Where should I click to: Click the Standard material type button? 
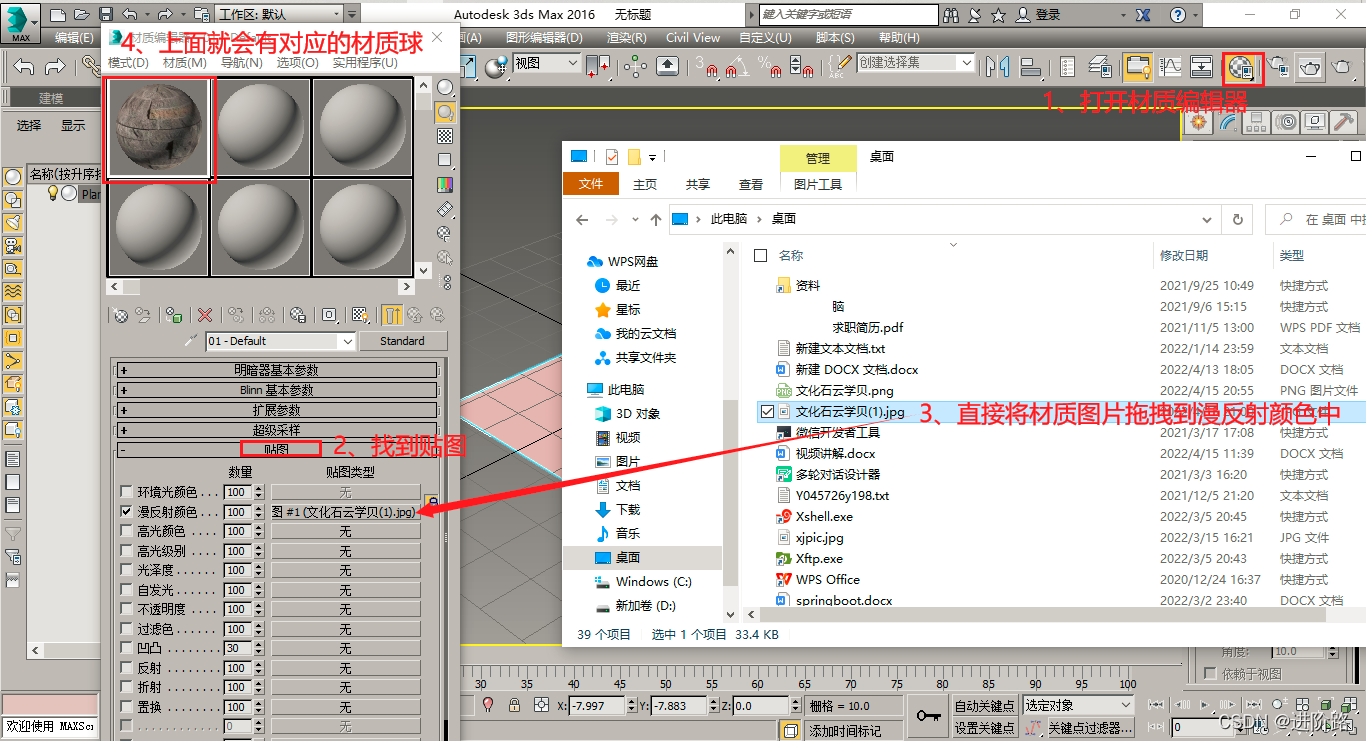pos(402,341)
